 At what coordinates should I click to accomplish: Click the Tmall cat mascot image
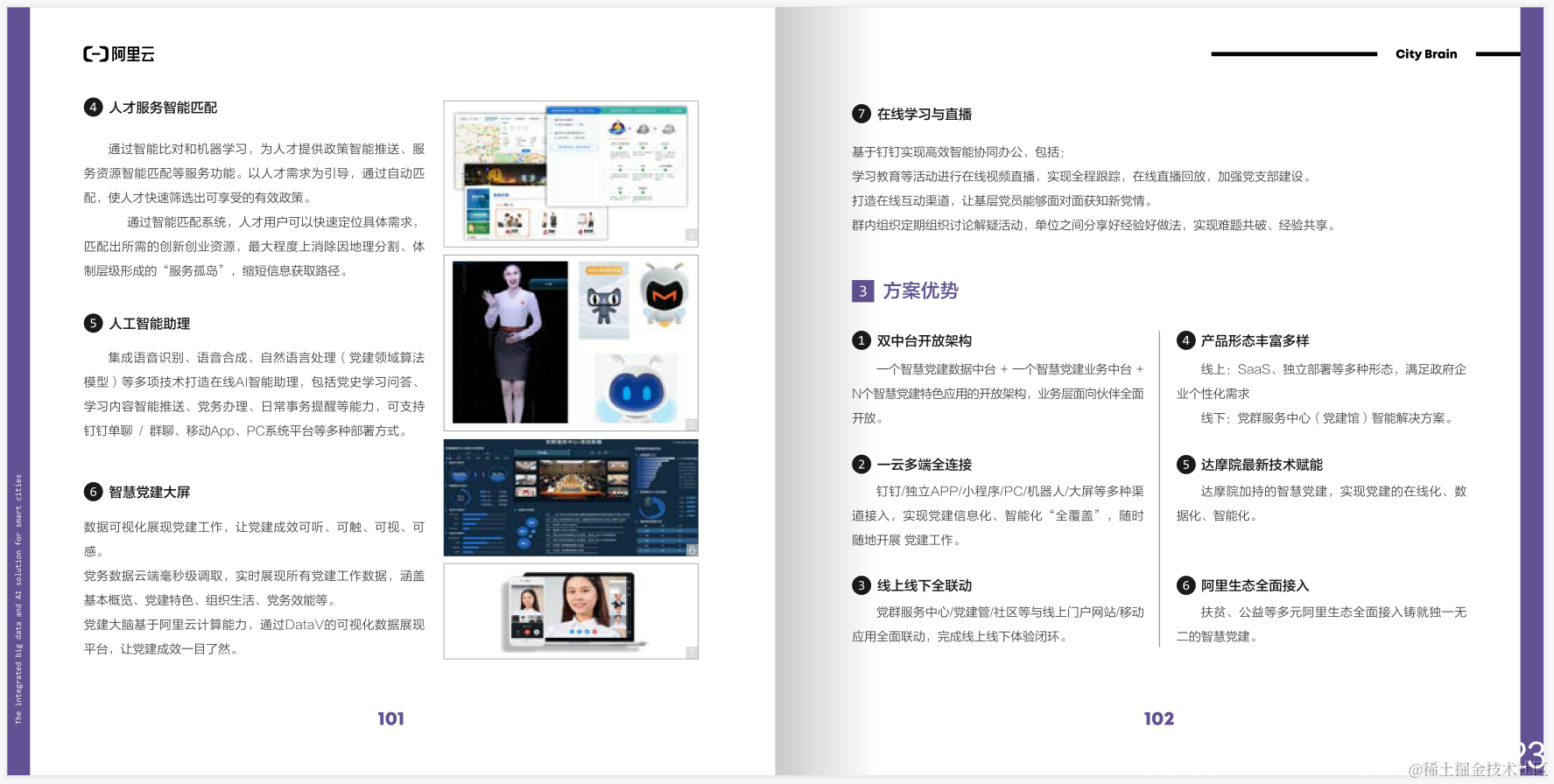coord(604,300)
